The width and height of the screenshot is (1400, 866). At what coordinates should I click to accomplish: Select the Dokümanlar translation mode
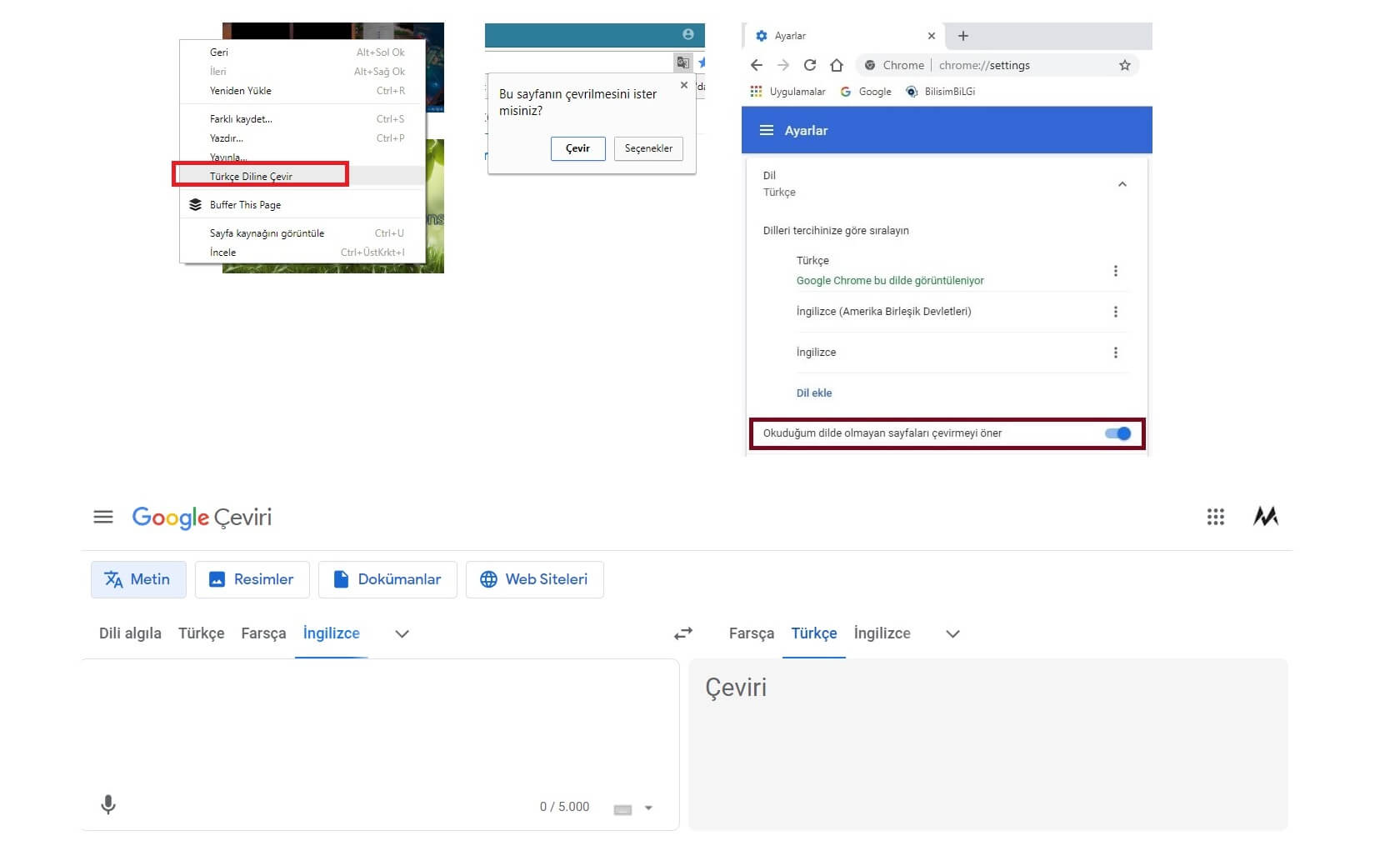point(387,579)
